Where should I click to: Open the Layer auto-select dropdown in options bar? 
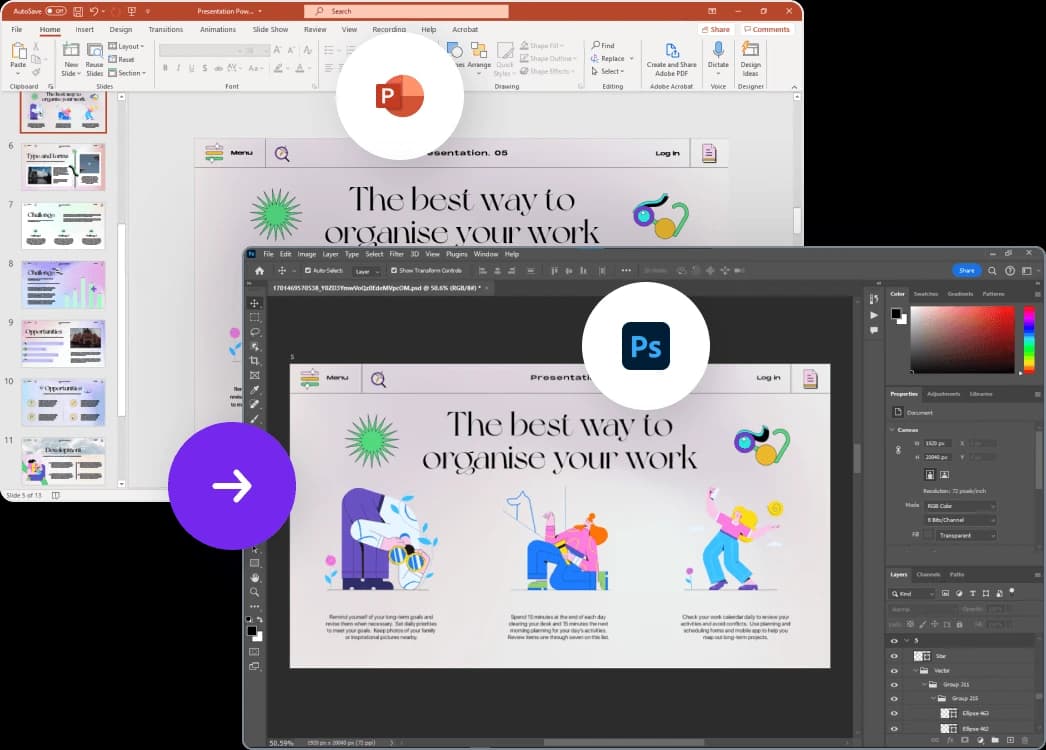(x=366, y=271)
